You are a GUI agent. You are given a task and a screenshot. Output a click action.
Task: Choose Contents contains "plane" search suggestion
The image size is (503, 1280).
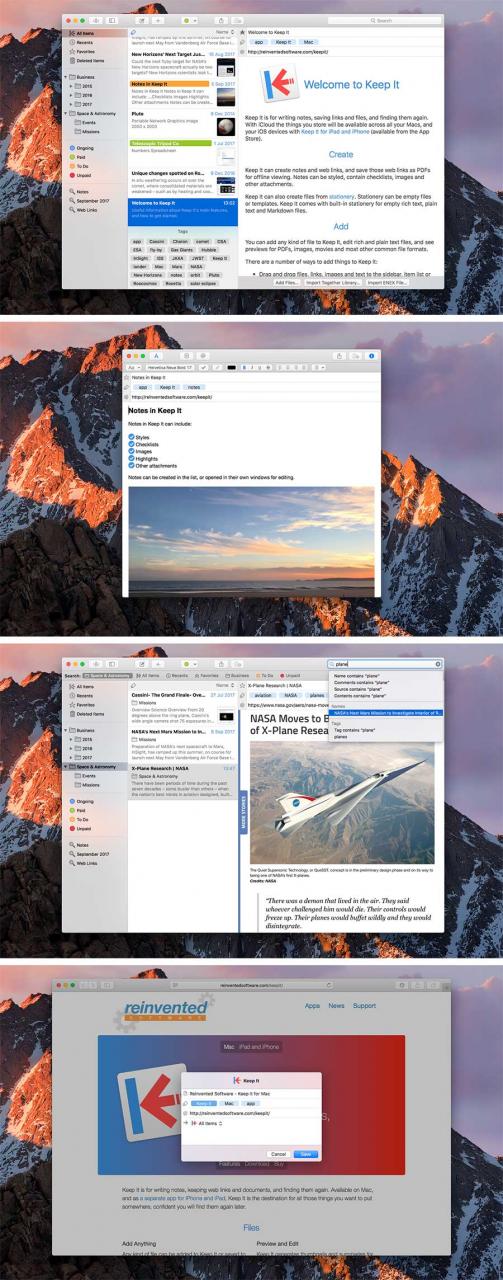coord(359,694)
